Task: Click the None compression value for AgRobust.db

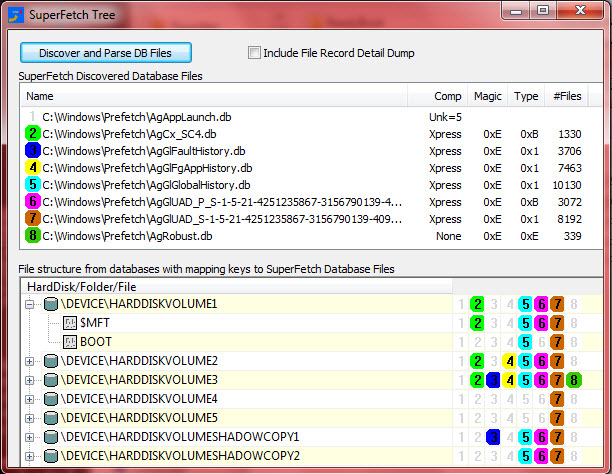Action: pyautogui.click(x=448, y=236)
